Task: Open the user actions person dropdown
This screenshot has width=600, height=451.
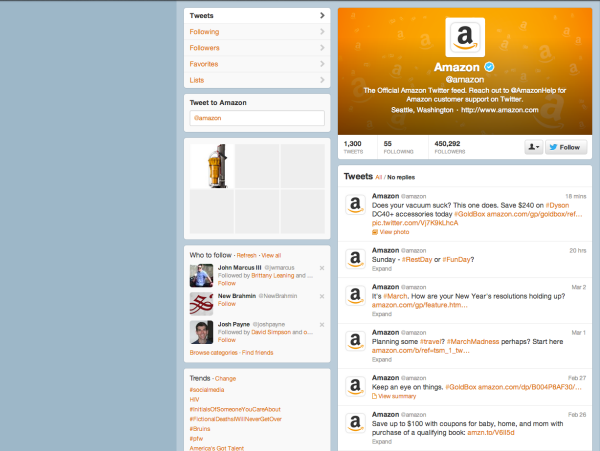Action: point(533,147)
